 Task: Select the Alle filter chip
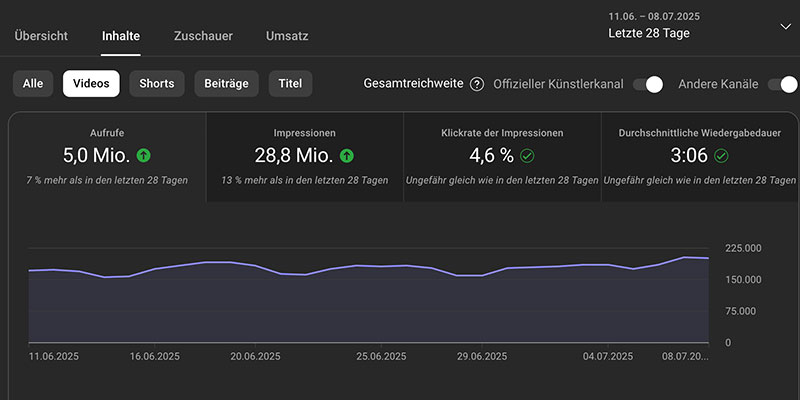pyautogui.click(x=33, y=84)
